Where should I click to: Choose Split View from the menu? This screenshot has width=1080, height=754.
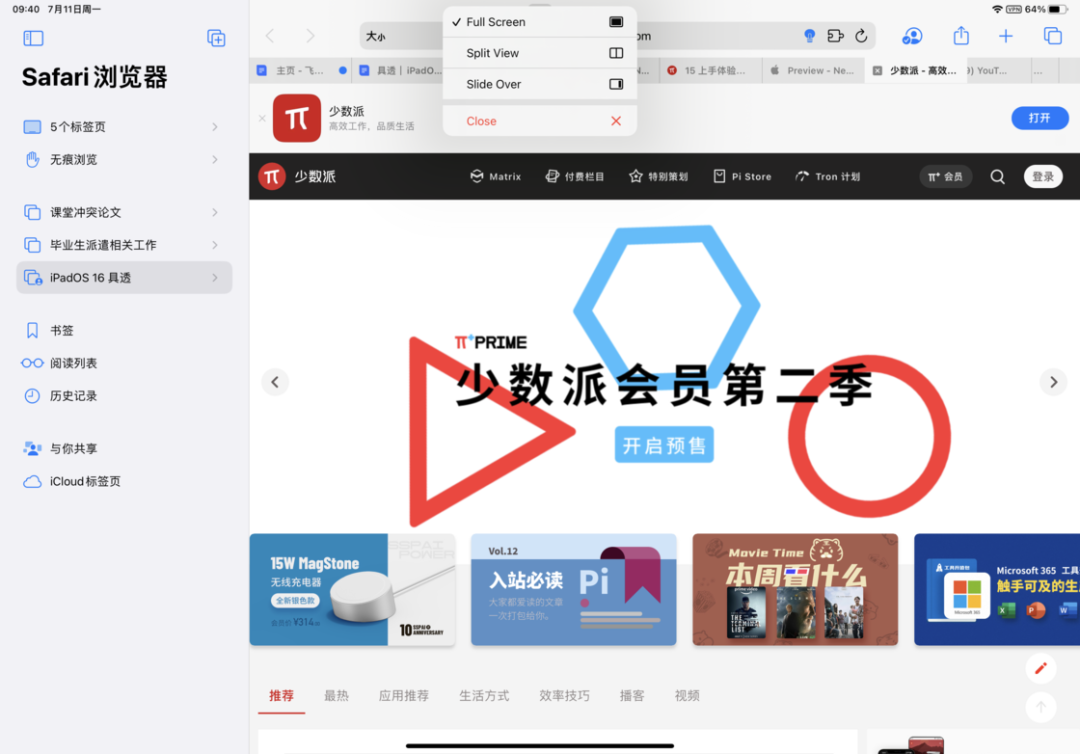(539, 53)
